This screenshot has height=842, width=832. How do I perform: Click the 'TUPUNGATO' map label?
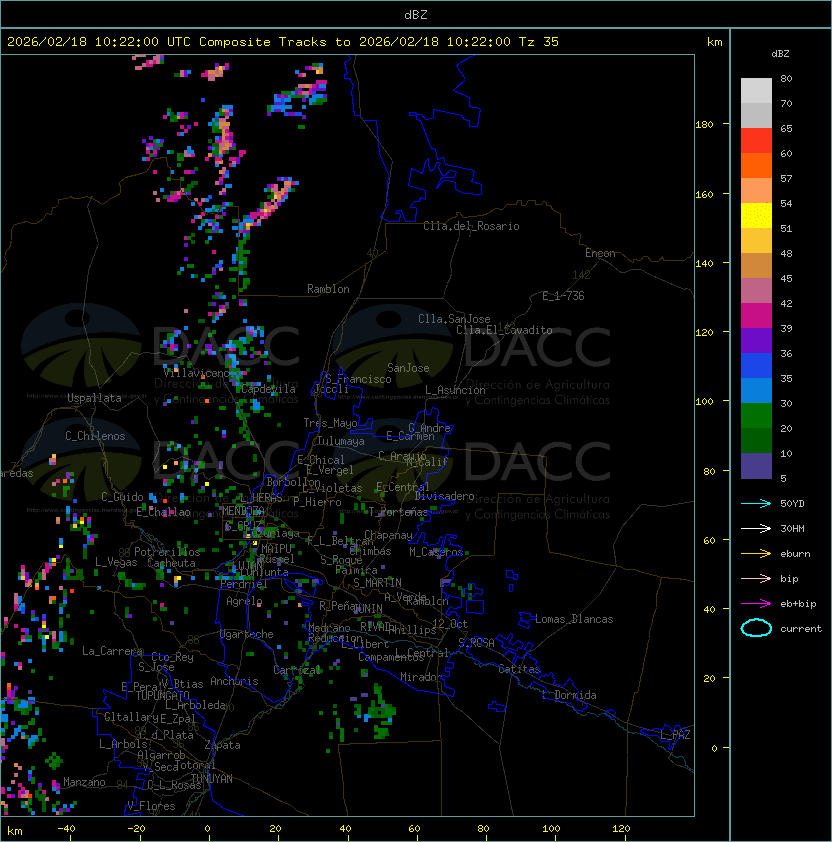tap(162, 695)
